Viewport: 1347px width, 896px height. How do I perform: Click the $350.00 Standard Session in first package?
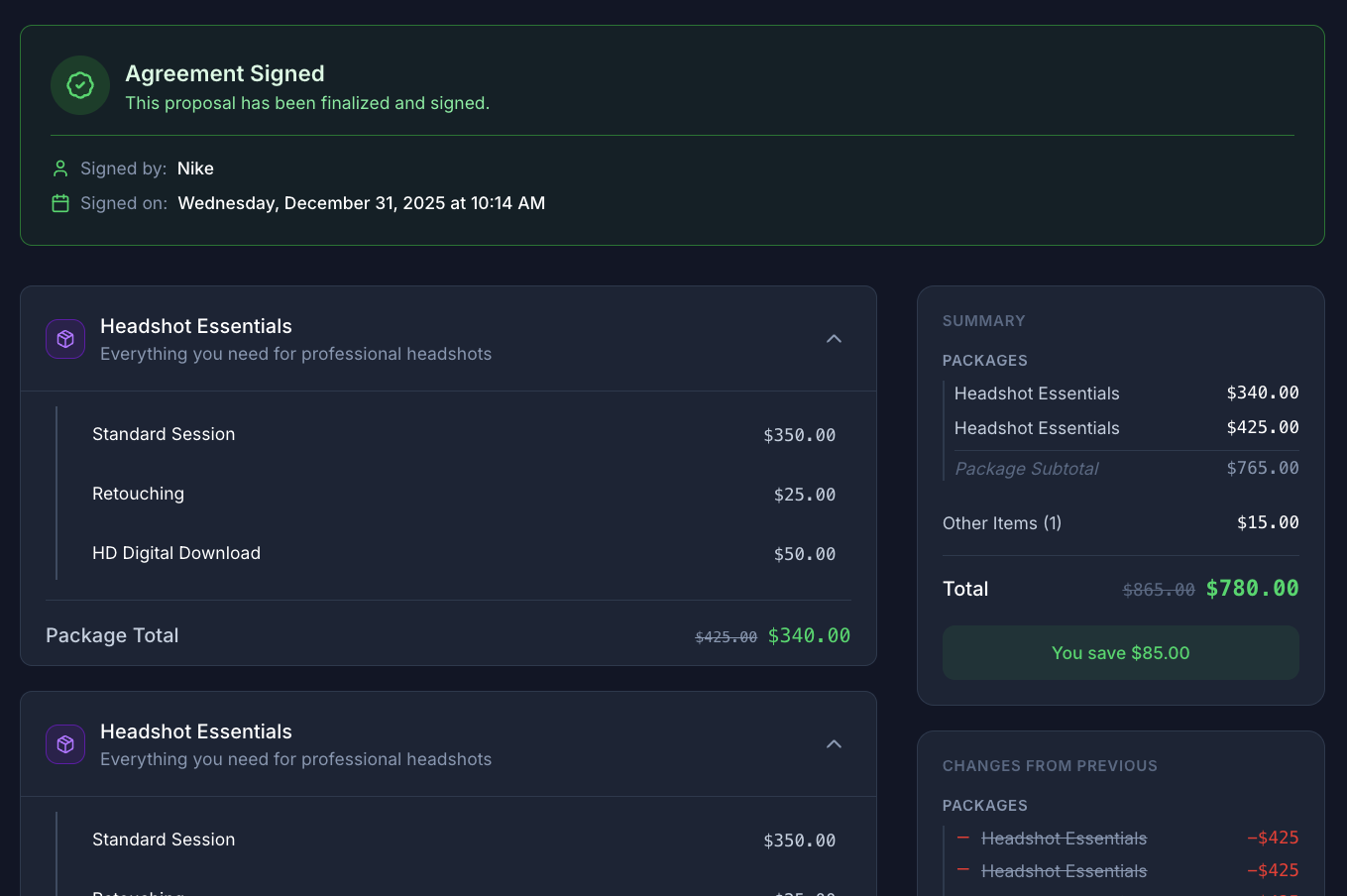click(x=799, y=435)
